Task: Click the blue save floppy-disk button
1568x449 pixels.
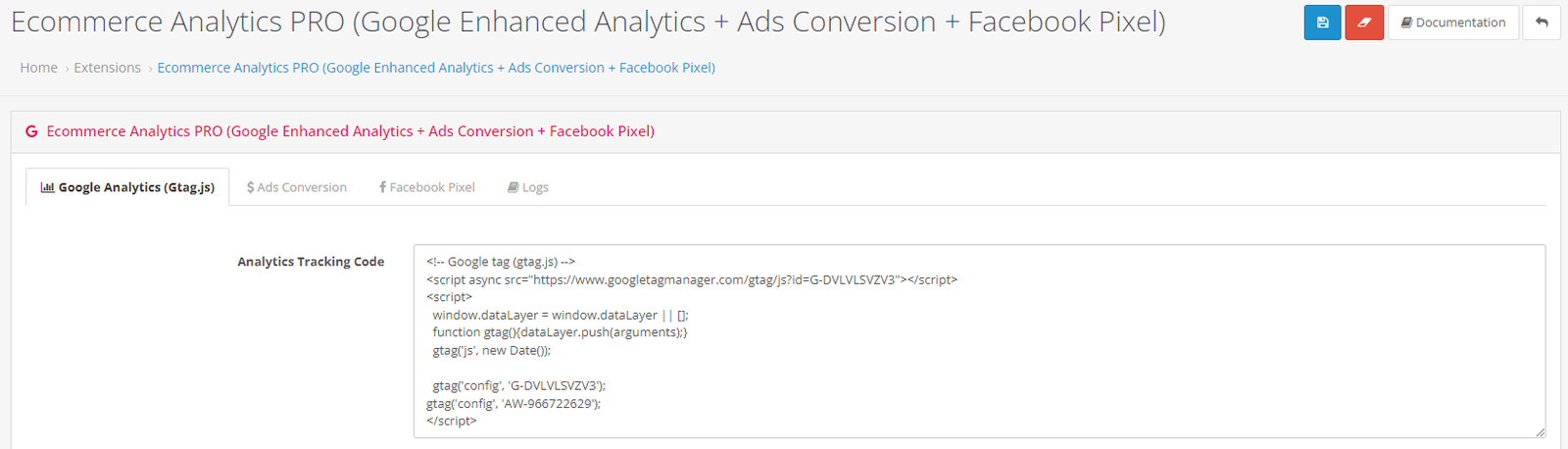Action: coord(1322,23)
